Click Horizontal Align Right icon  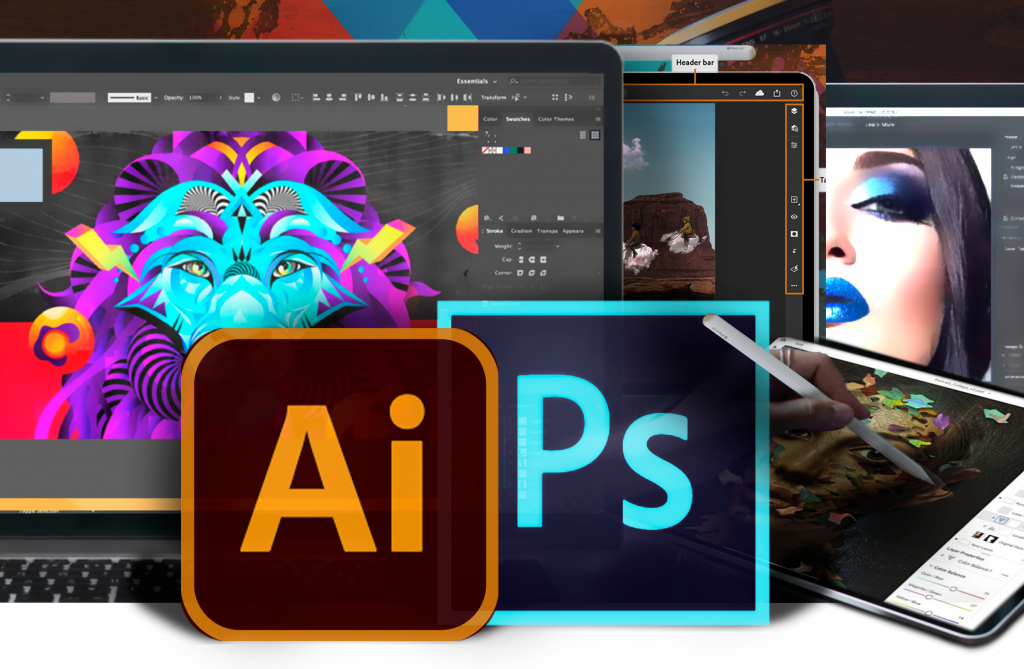[342, 97]
